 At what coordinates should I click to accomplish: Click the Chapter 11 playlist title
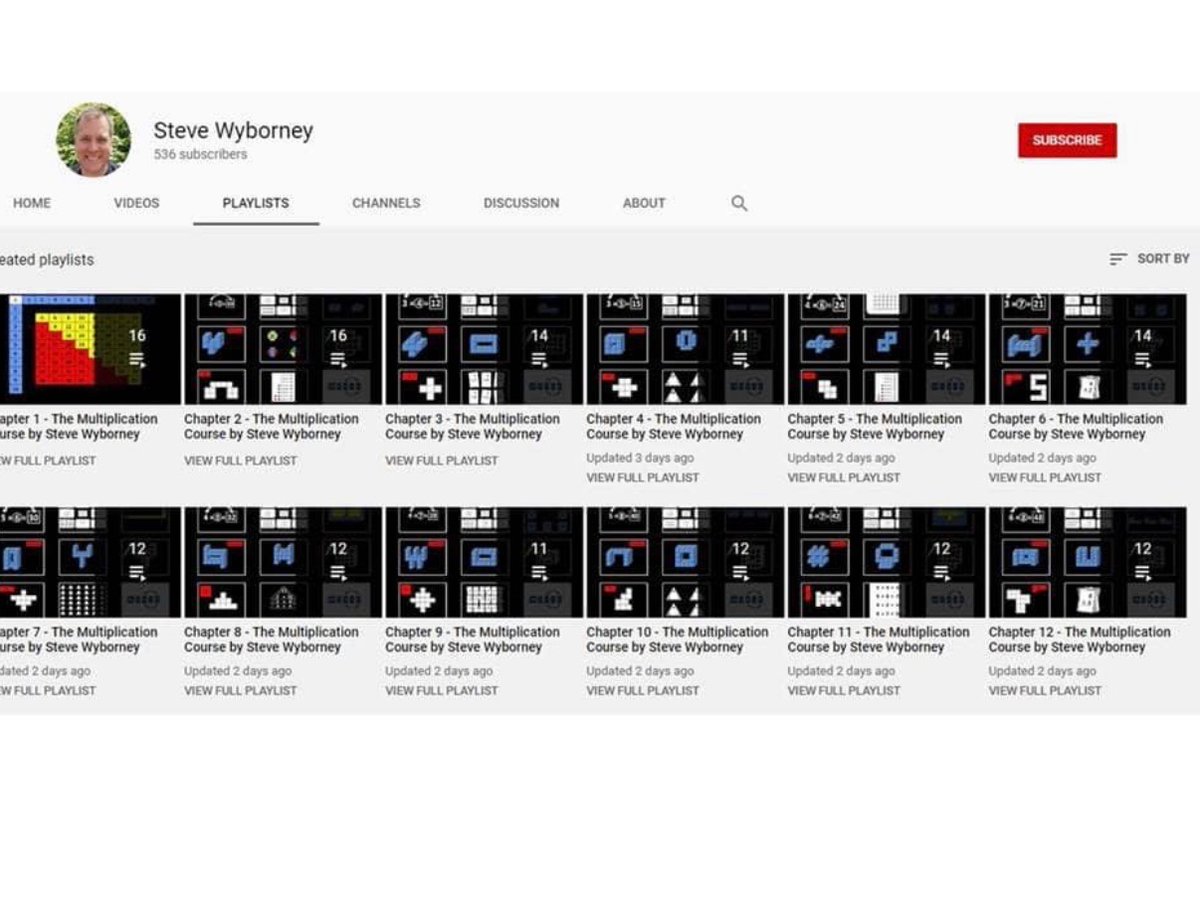(879, 640)
